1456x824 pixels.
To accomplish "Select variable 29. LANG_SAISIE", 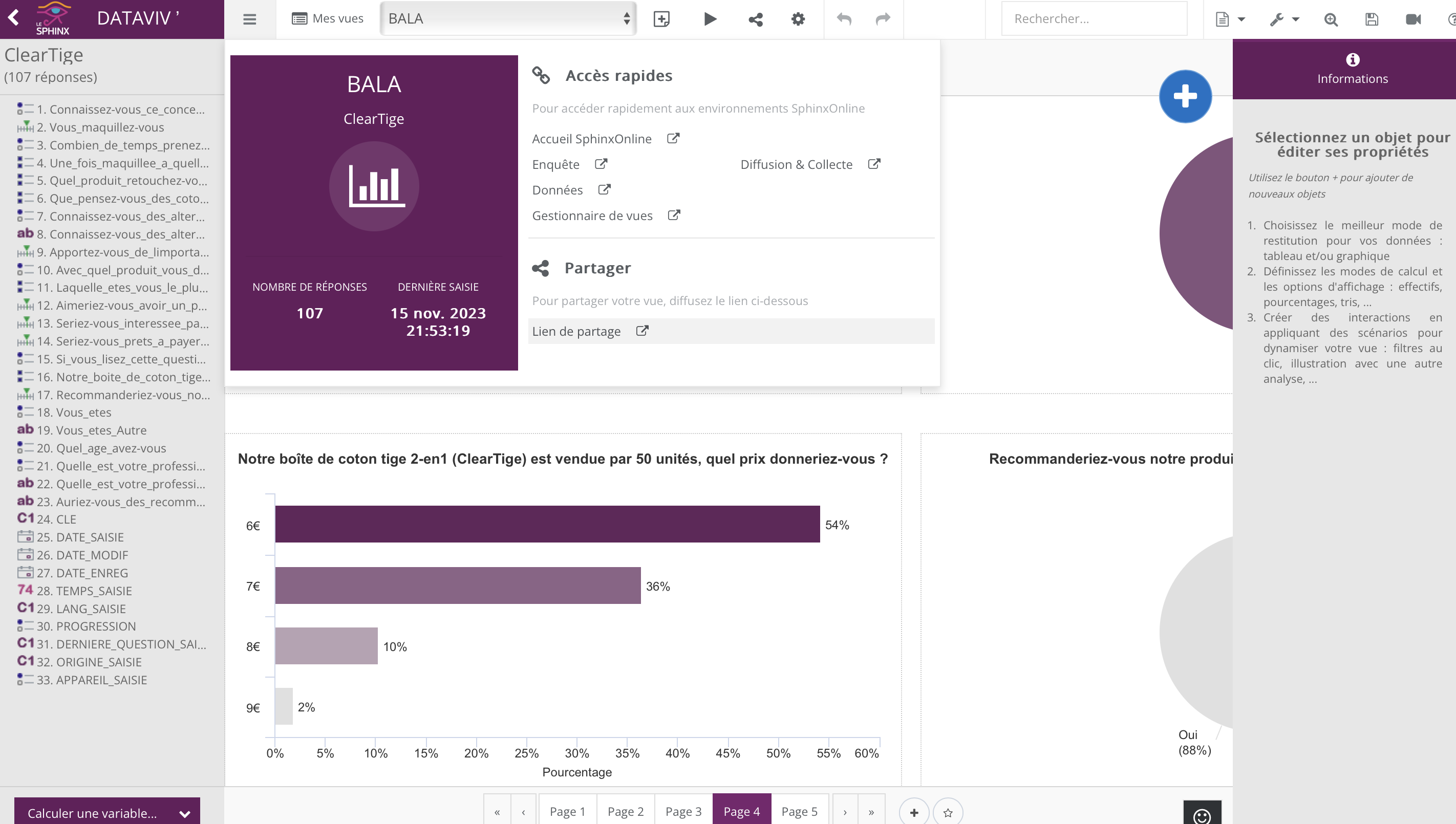I will [71, 609].
